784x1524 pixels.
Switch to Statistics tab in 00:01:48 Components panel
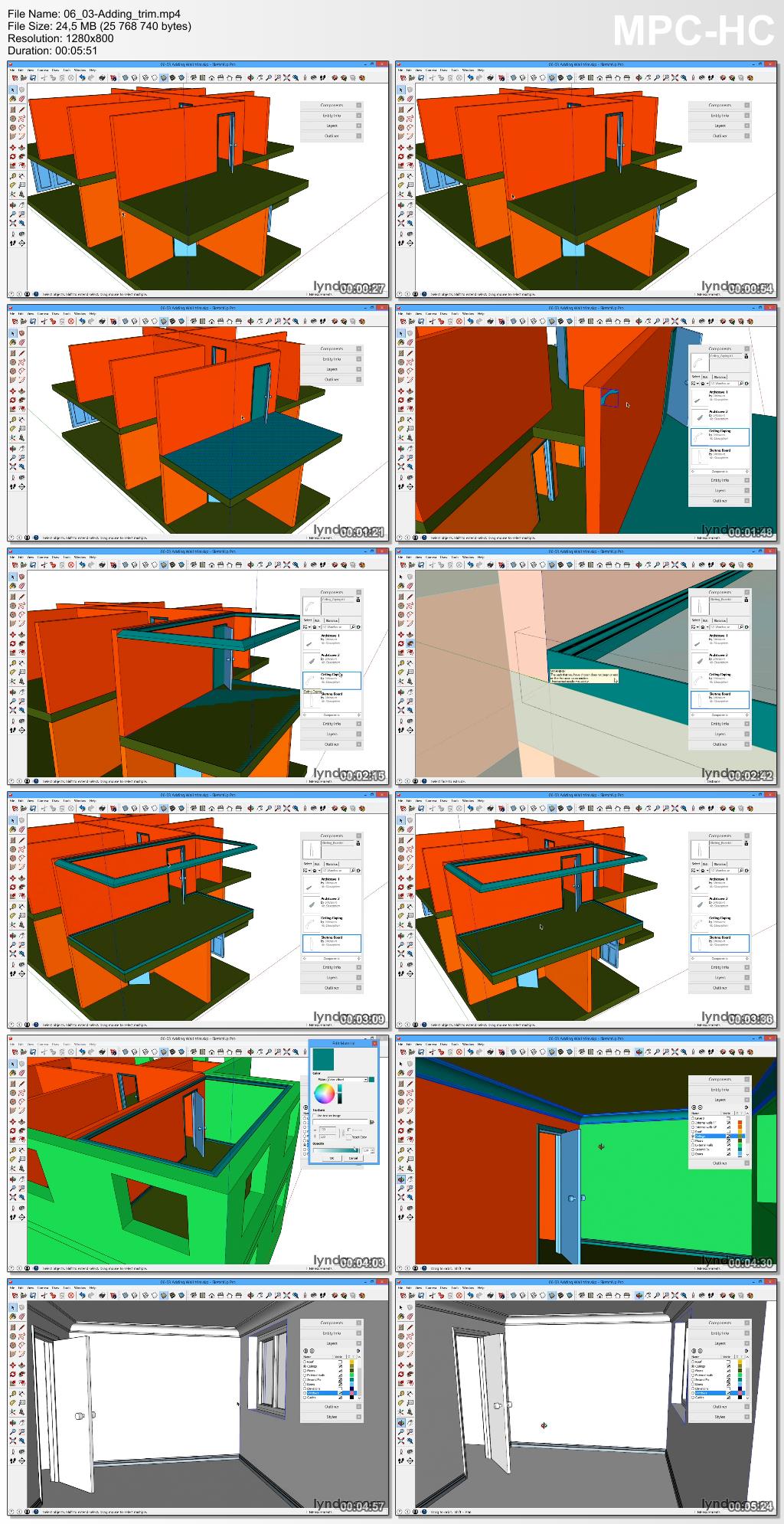(x=720, y=378)
